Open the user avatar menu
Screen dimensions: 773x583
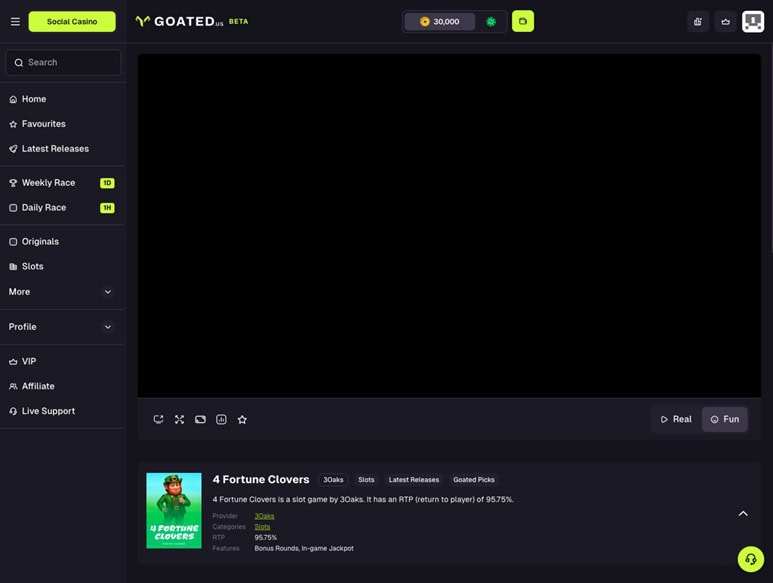click(x=753, y=22)
